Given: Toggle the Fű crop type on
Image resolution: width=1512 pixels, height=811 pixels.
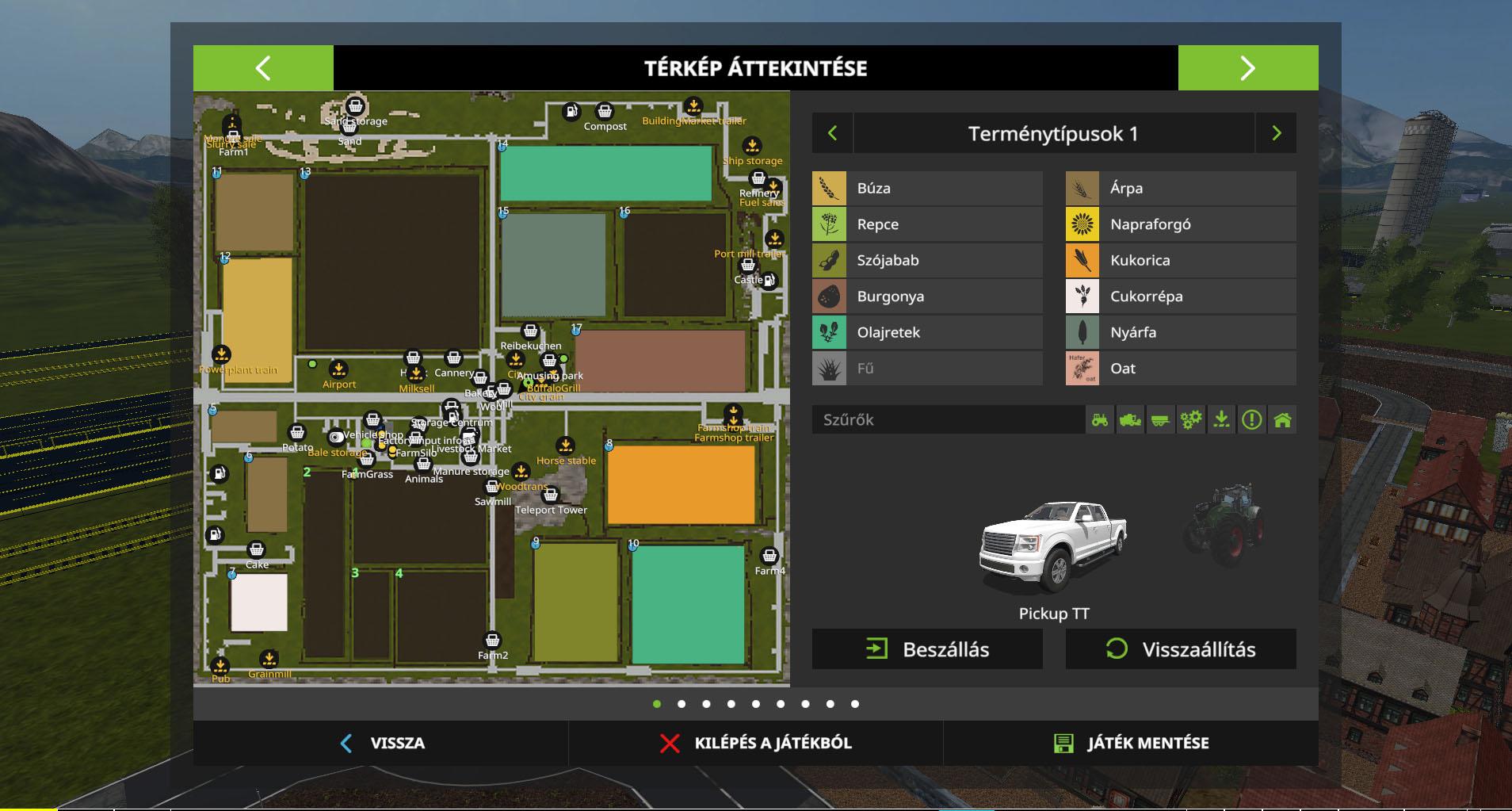Looking at the screenshot, I should point(926,369).
